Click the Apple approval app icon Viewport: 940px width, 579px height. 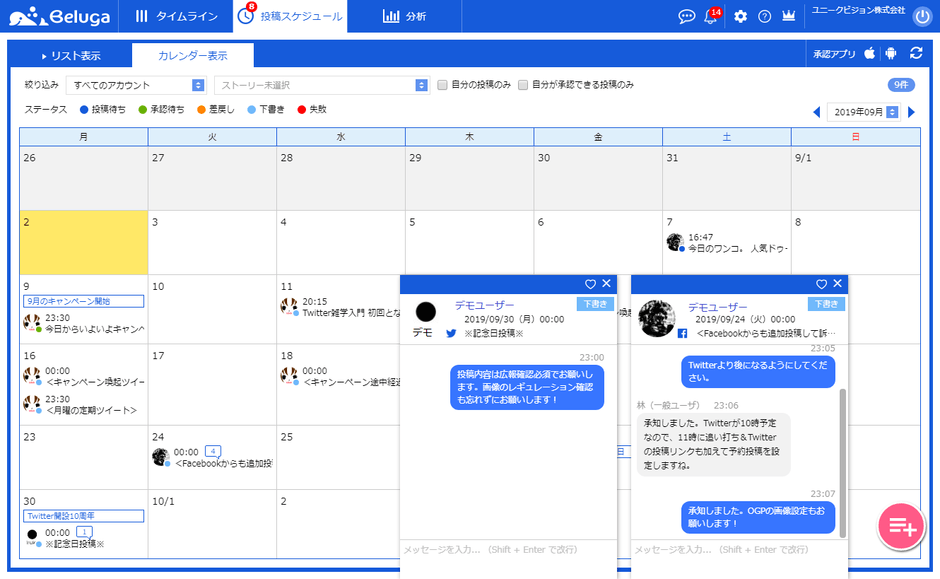pos(869,54)
